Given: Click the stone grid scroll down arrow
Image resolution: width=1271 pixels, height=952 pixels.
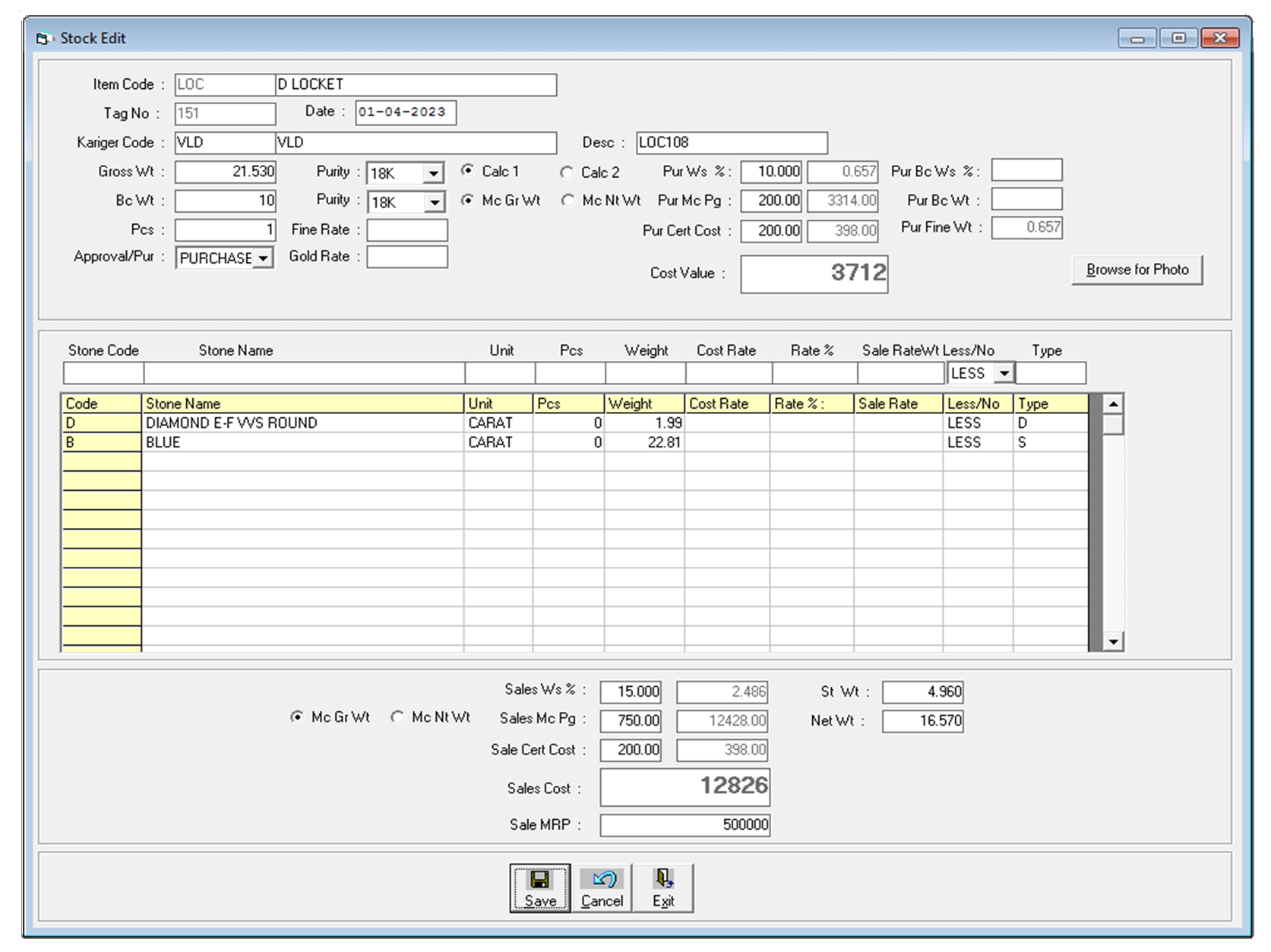Looking at the screenshot, I should coord(1113,642).
